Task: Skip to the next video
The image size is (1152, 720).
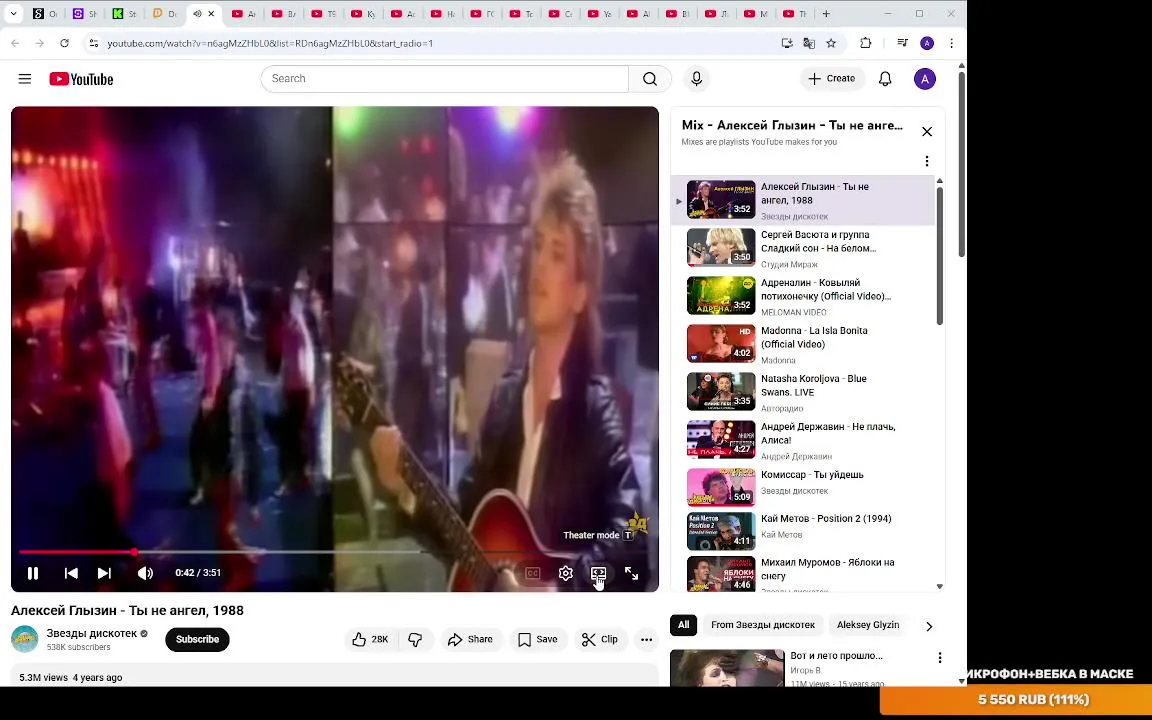Action: click(x=104, y=573)
